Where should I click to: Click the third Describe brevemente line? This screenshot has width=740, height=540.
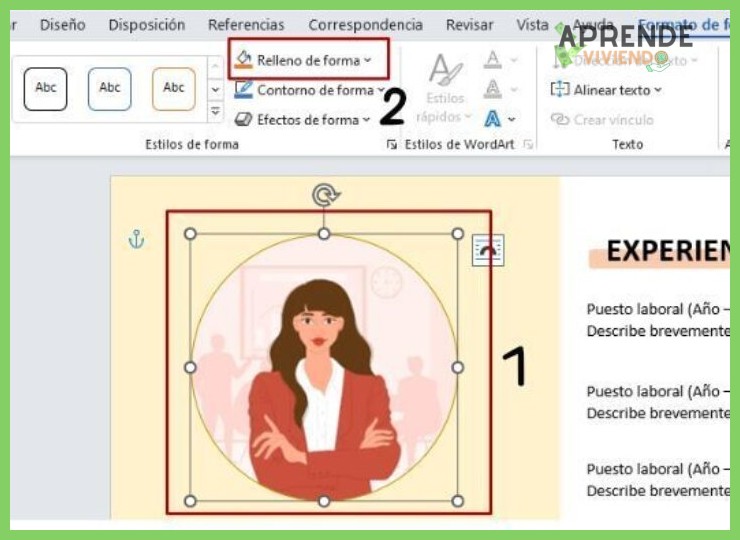[658, 490]
